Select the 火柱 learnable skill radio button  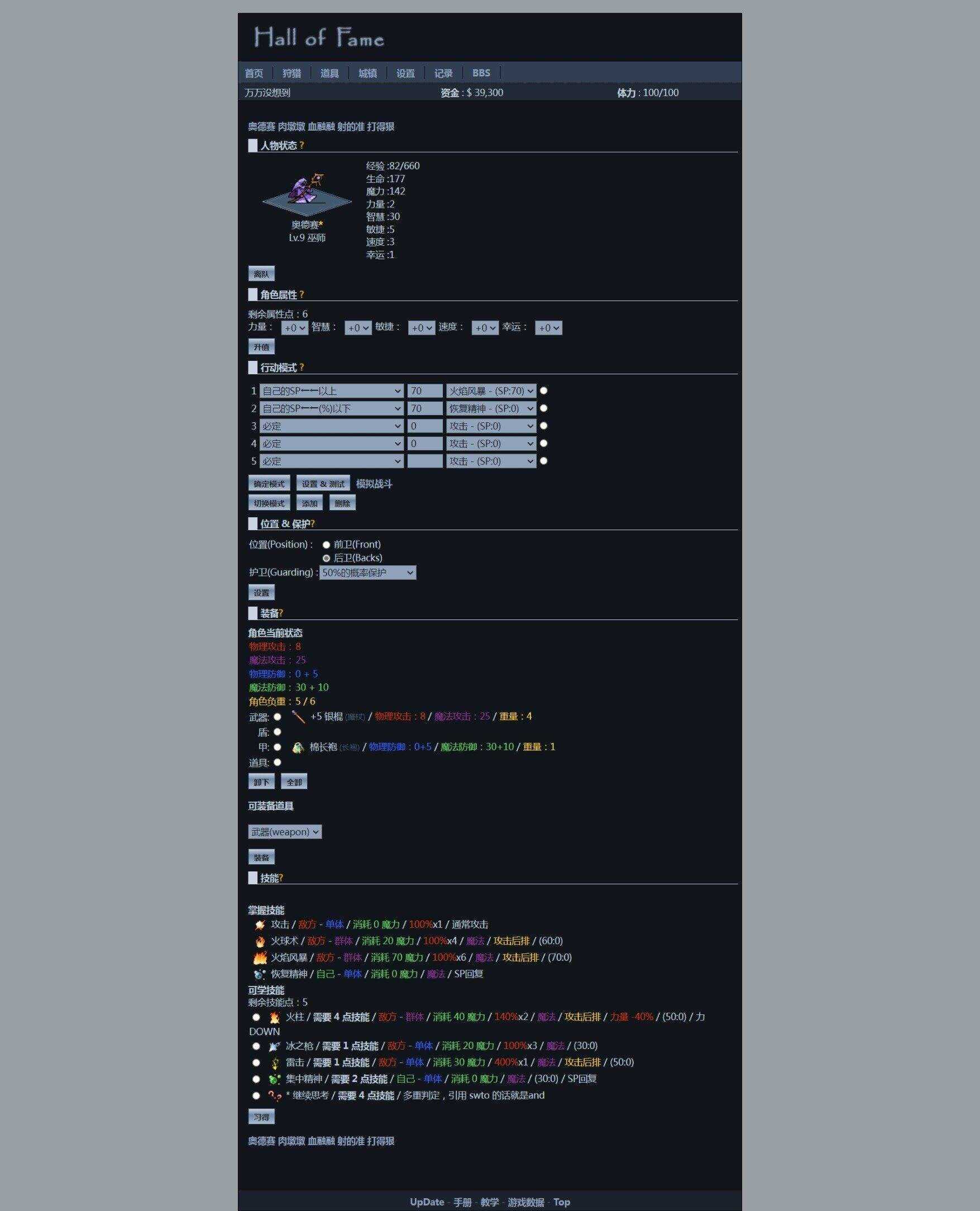click(256, 1017)
